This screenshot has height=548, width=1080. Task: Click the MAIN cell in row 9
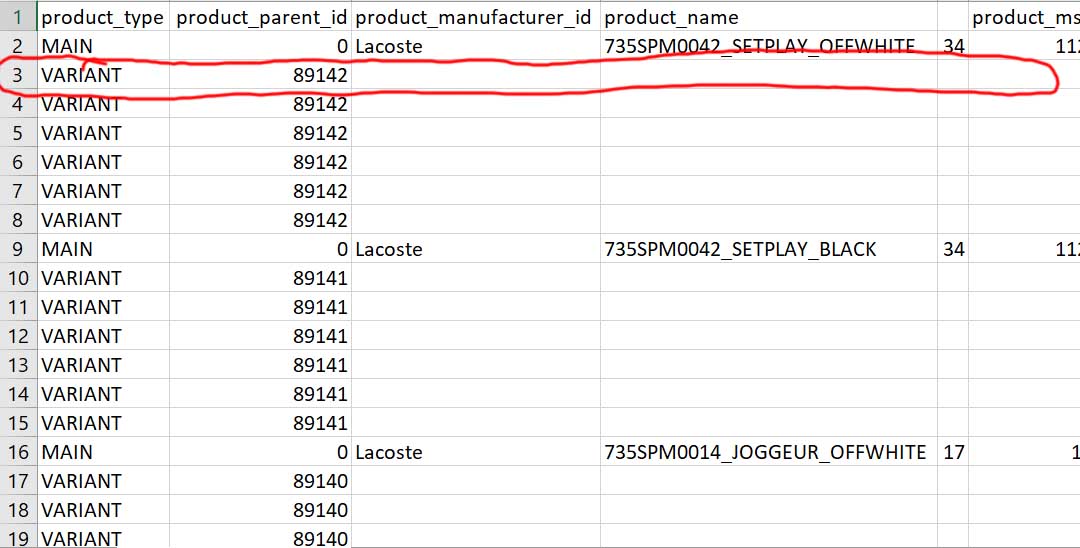(103, 249)
